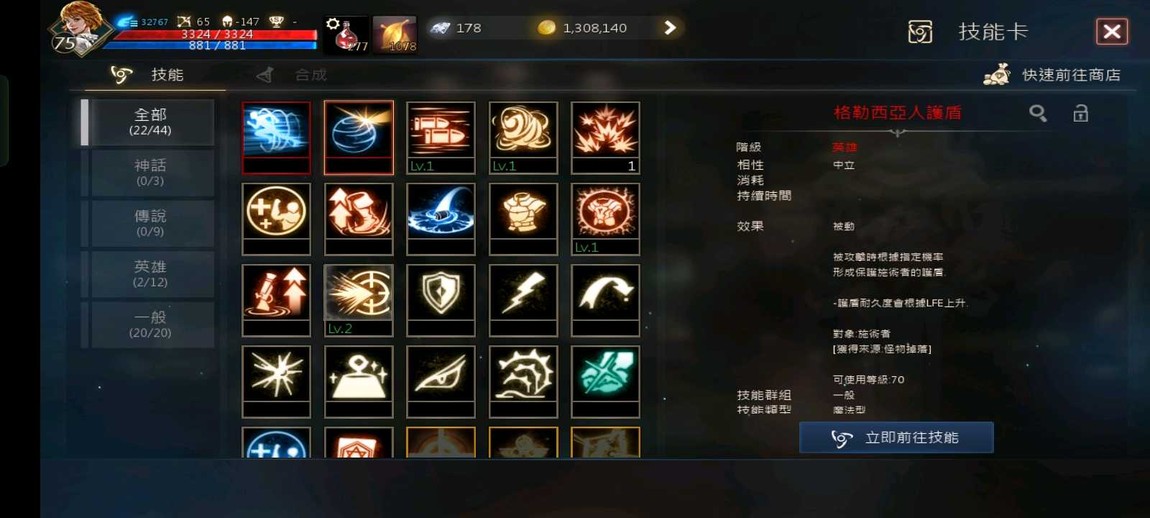
Task: Expand currency list with the arrow chevron
Action: [x=670, y=28]
